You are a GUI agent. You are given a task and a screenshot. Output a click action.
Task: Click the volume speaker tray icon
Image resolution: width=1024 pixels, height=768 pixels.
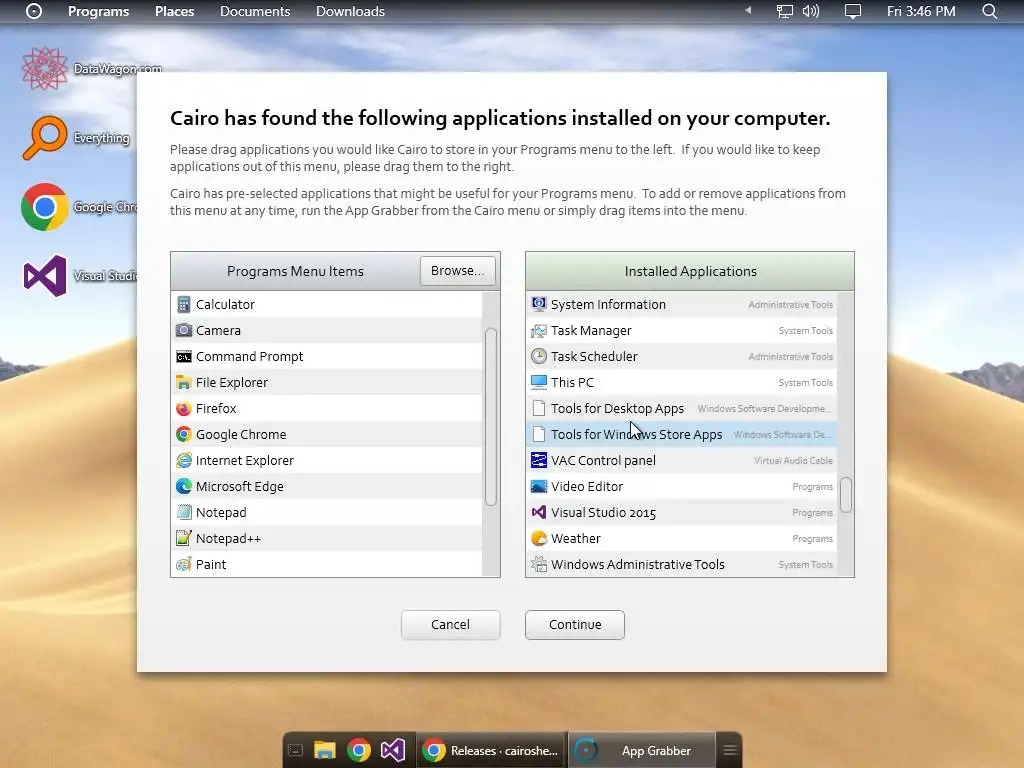(810, 11)
